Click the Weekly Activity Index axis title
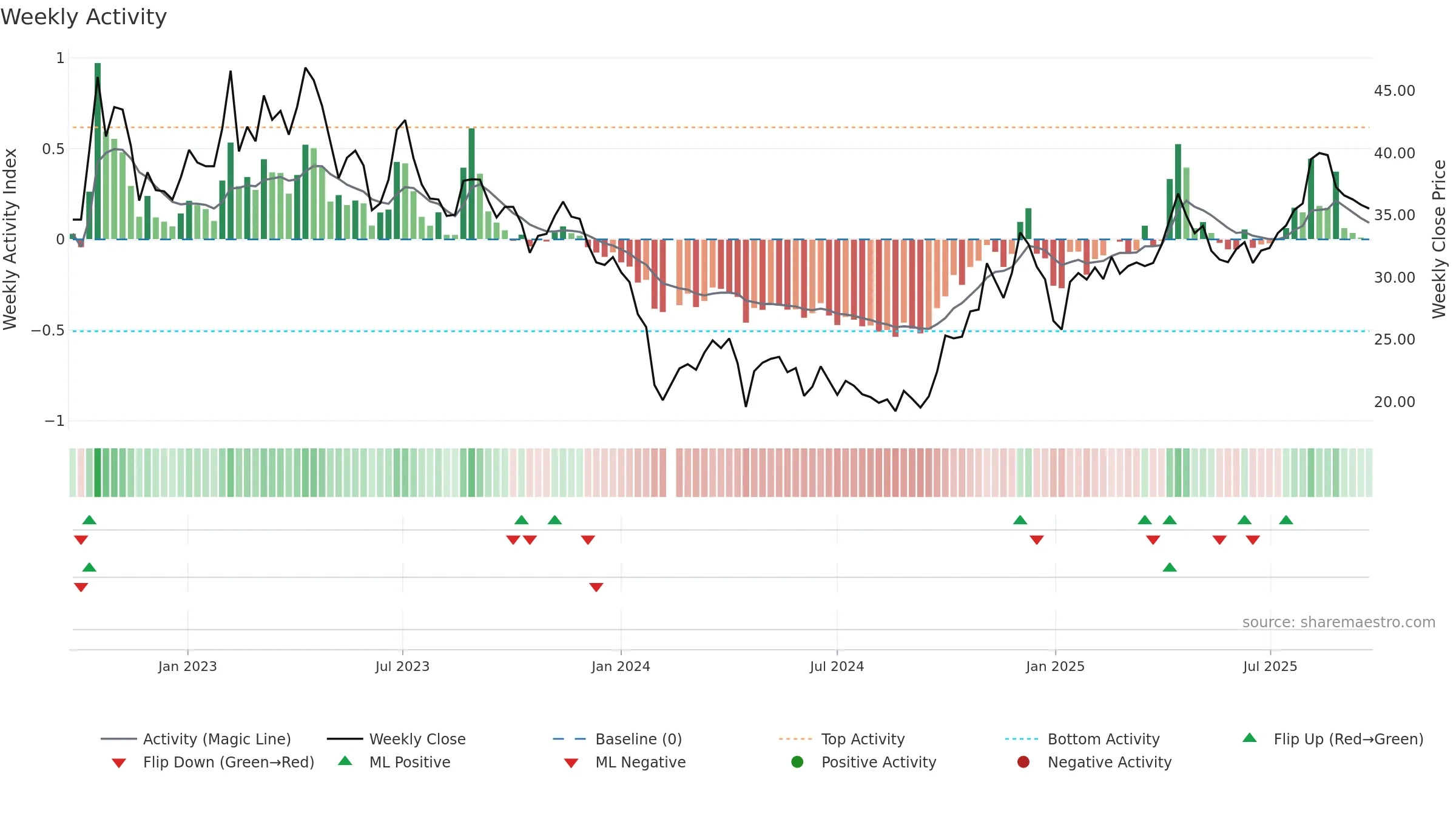The height and width of the screenshot is (819, 1456). (x=10, y=239)
